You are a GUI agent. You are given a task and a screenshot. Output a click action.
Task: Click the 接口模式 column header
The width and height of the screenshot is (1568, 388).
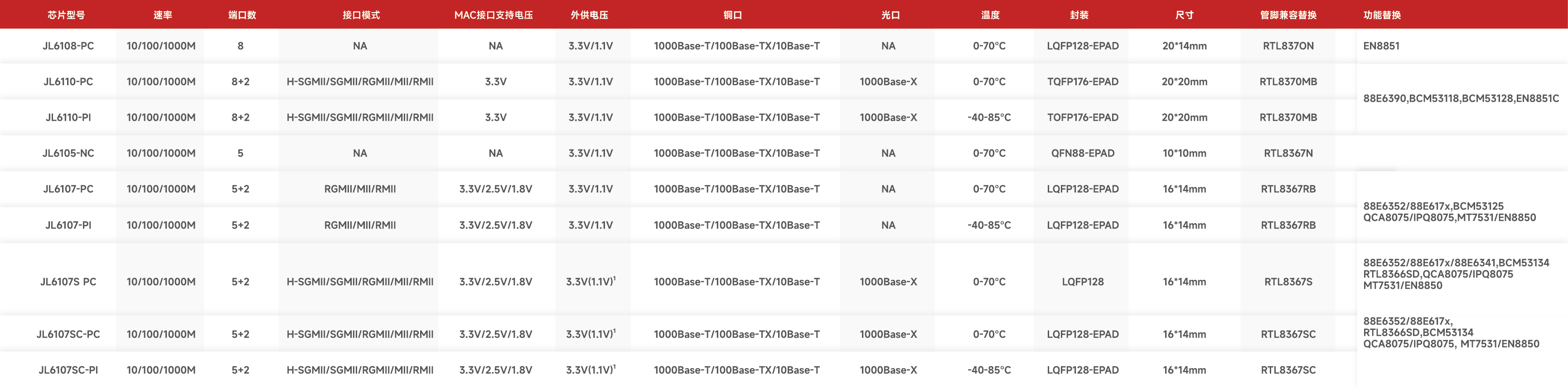click(x=361, y=14)
